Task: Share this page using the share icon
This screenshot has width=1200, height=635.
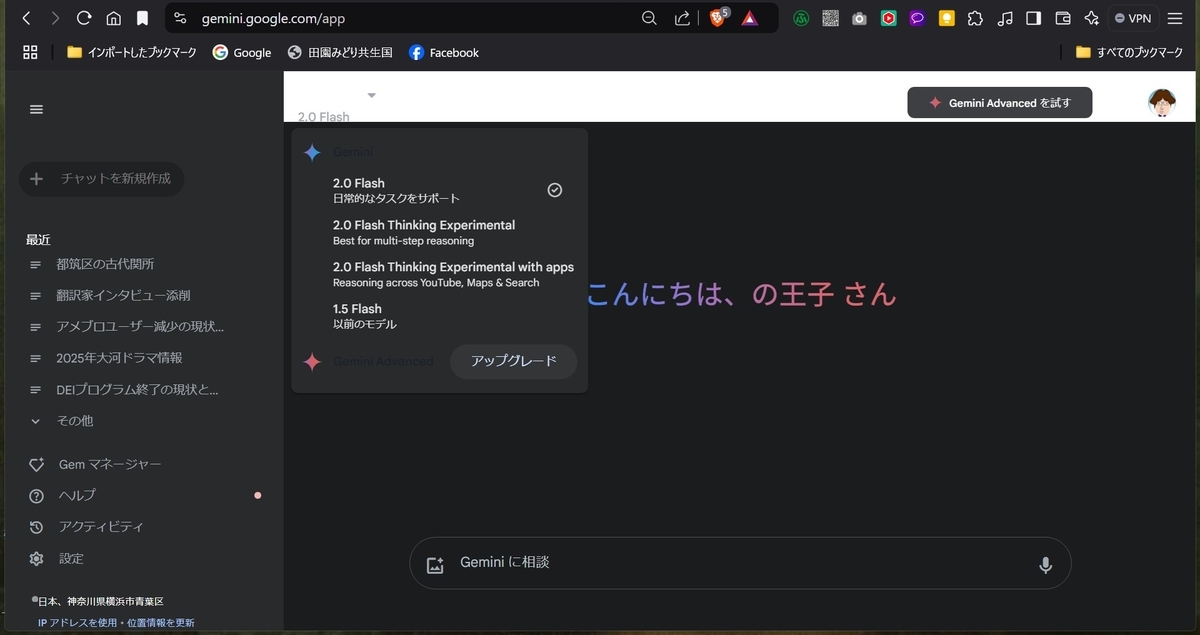Action: click(682, 18)
